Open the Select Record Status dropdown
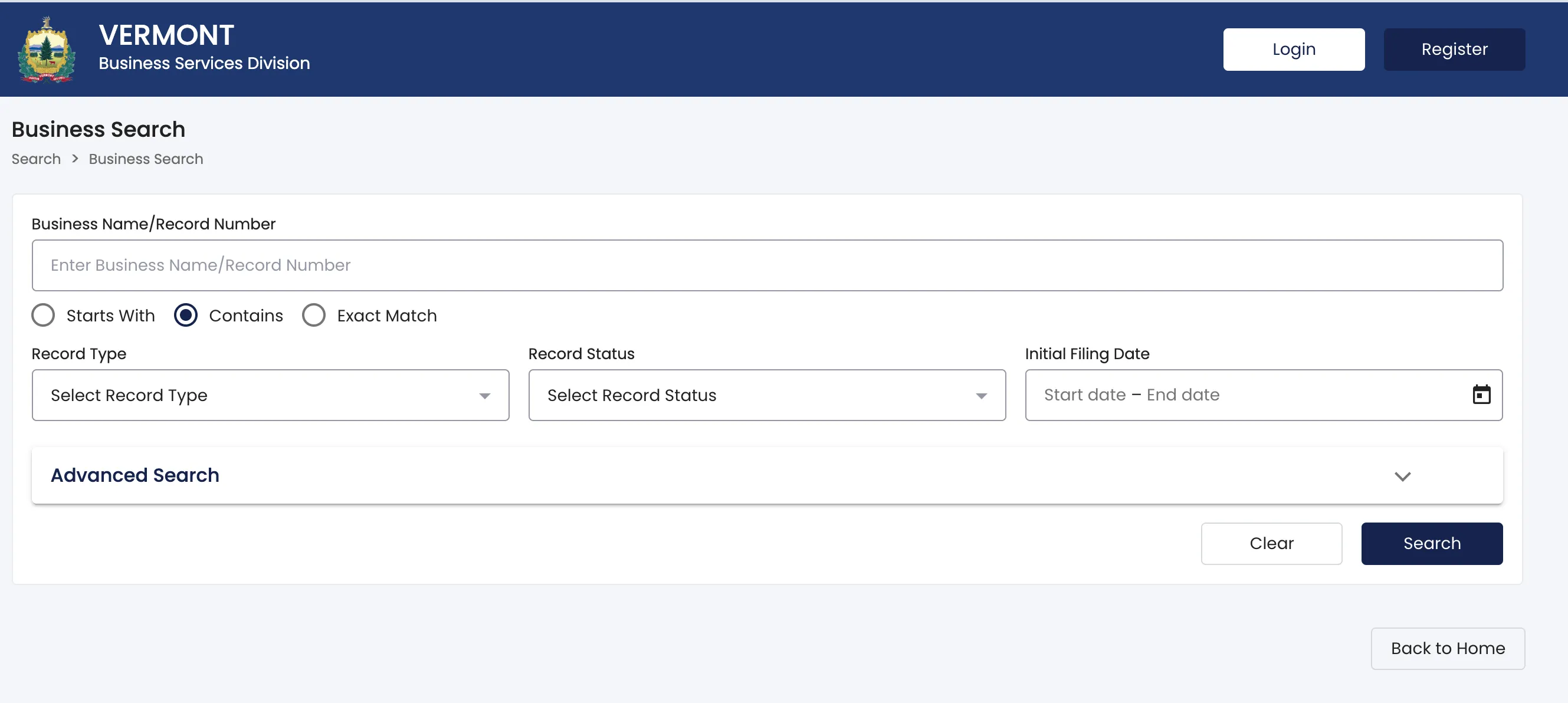 (x=767, y=395)
